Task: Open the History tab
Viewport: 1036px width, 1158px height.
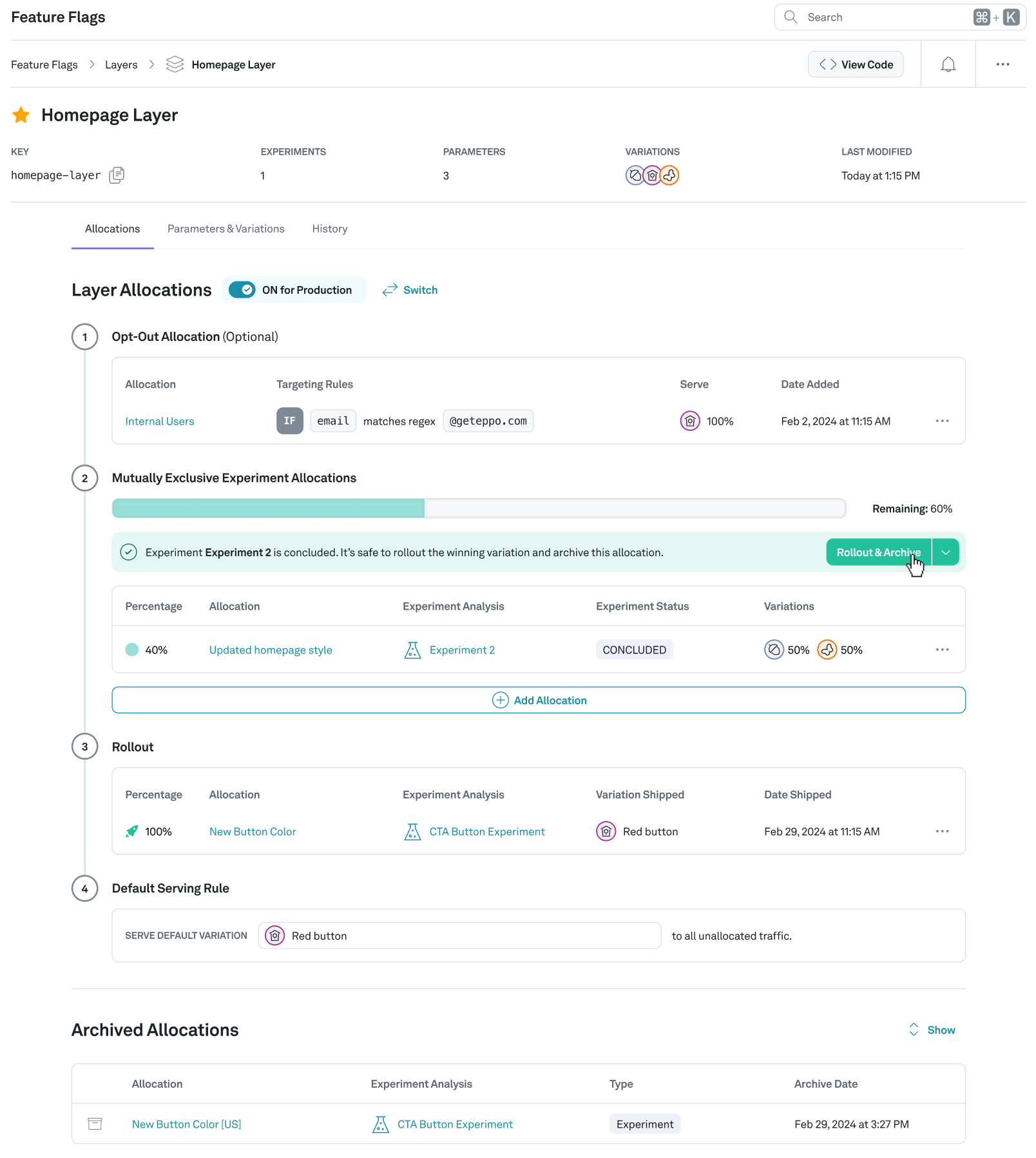Action: pos(329,229)
